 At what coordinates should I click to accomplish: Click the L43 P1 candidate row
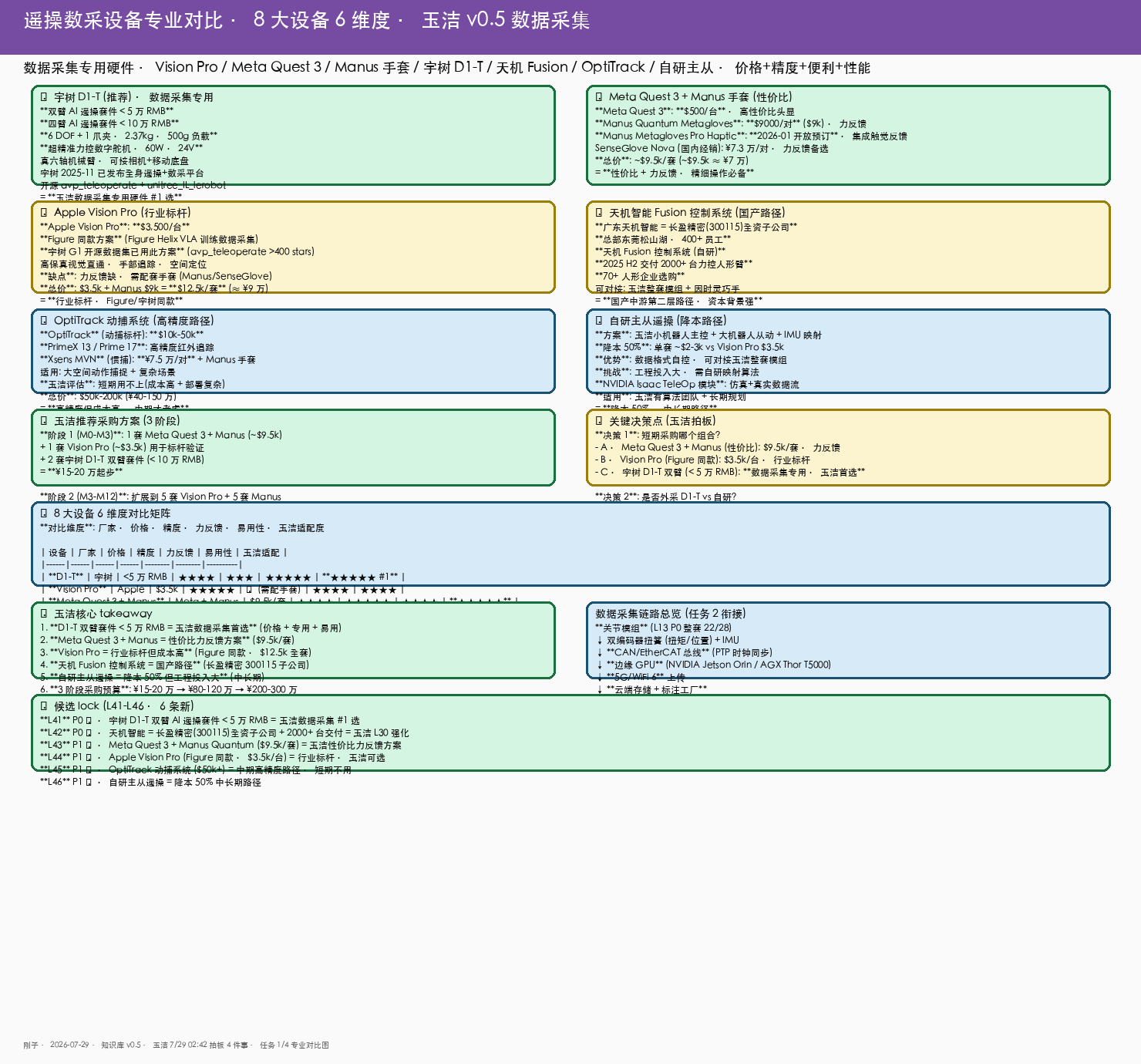[220, 745]
